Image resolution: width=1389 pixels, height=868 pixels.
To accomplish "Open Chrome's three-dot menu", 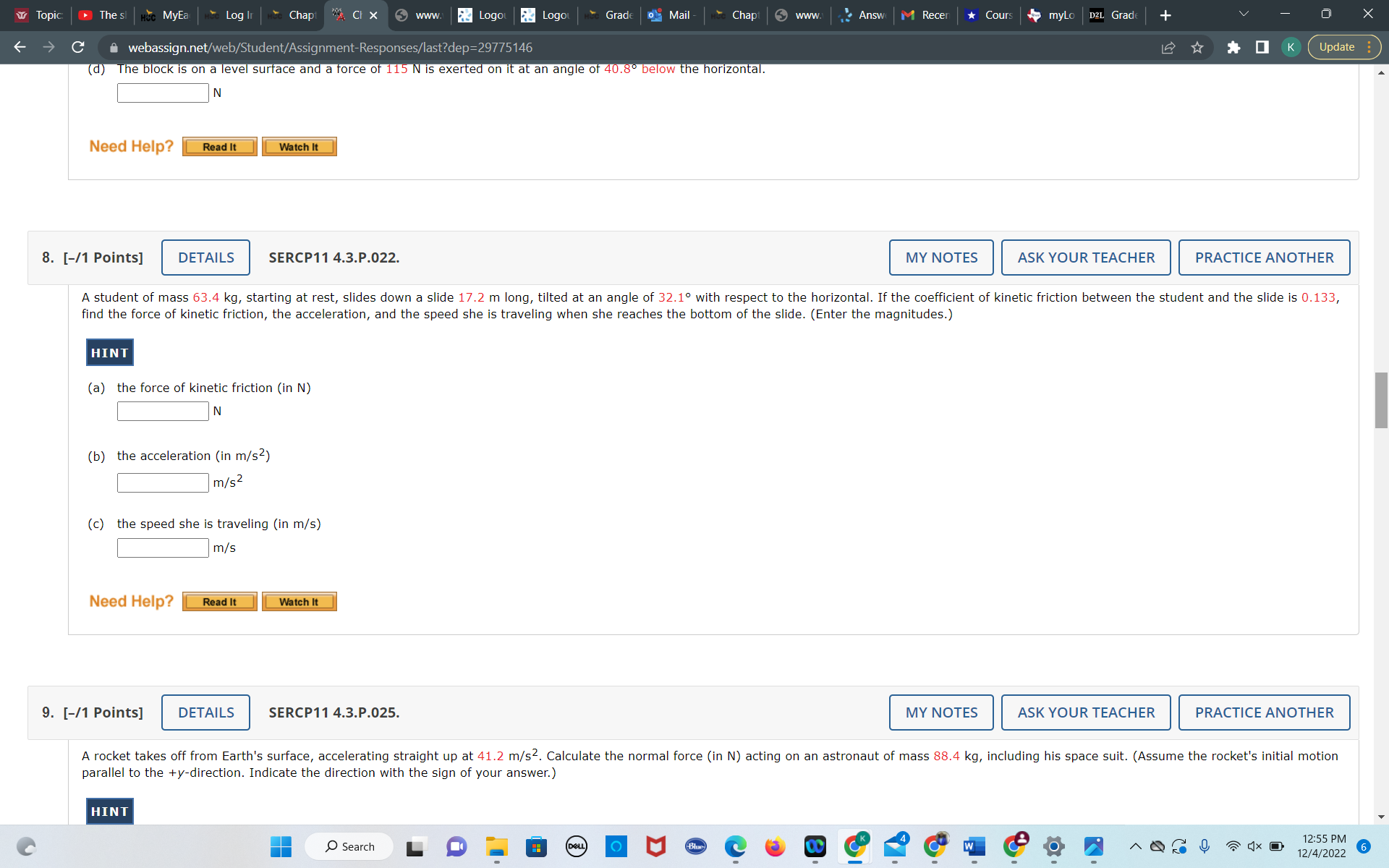I will pyautogui.click(x=1369, y=47).
